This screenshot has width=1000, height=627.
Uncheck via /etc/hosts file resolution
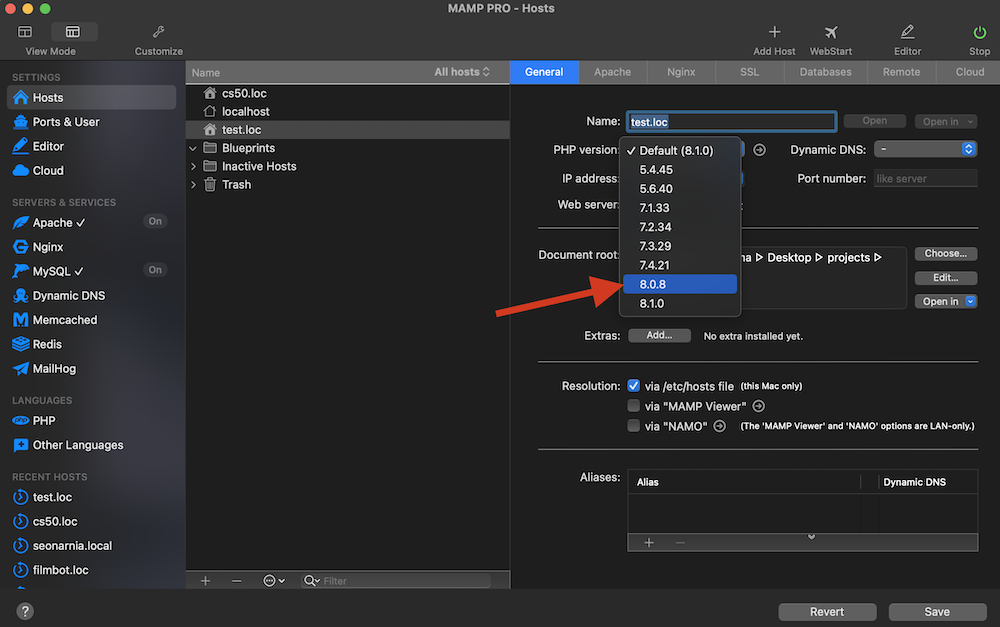pos(634,386)
